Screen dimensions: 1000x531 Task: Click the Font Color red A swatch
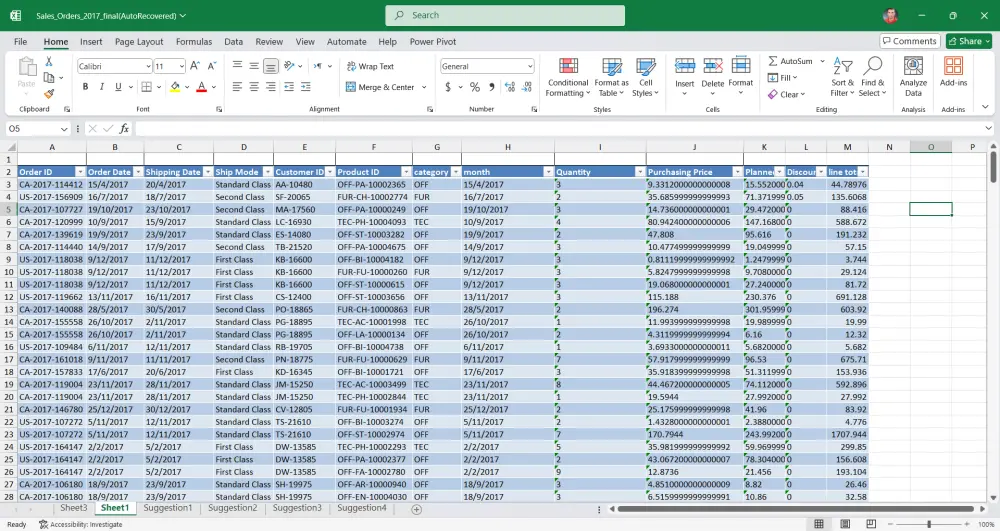202,87
